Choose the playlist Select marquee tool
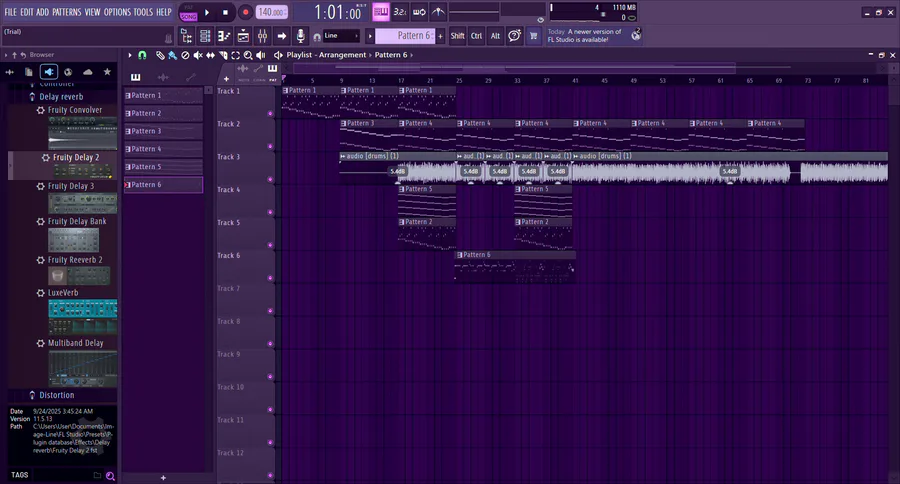 pos(235,55)
